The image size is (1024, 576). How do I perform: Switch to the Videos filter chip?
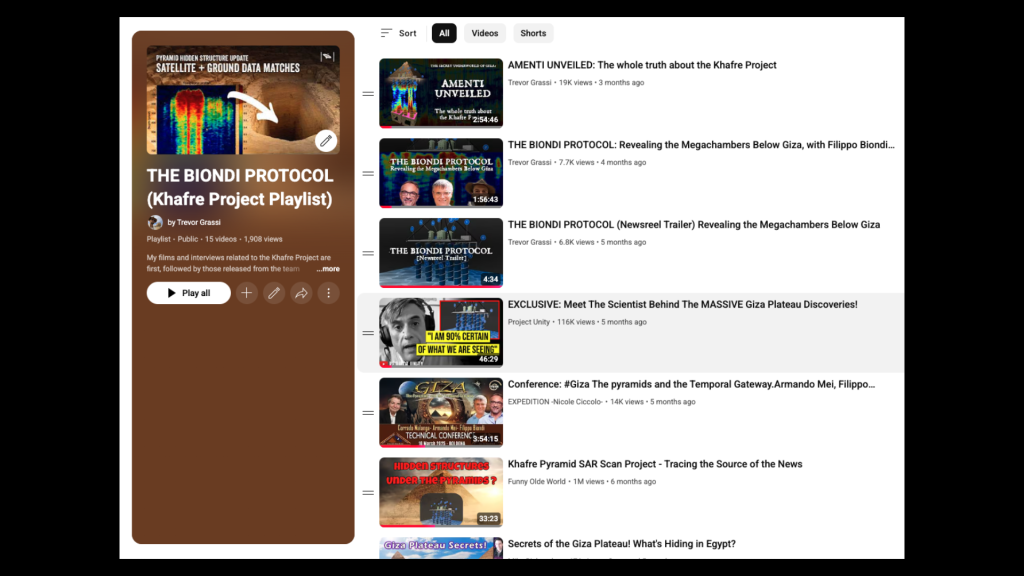pyautogui.click(x=485, y=33)
